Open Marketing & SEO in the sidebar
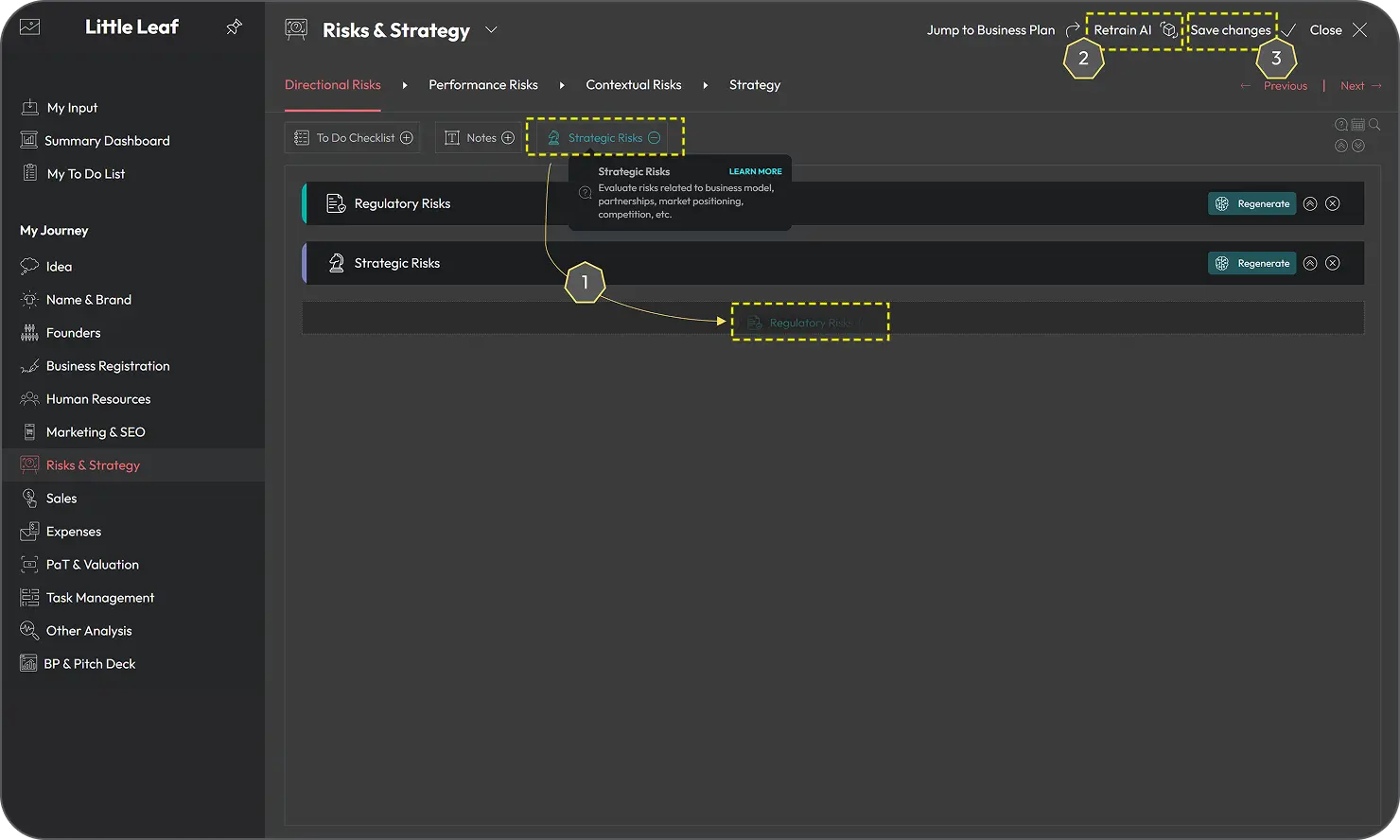 click(x=96, y=432)
